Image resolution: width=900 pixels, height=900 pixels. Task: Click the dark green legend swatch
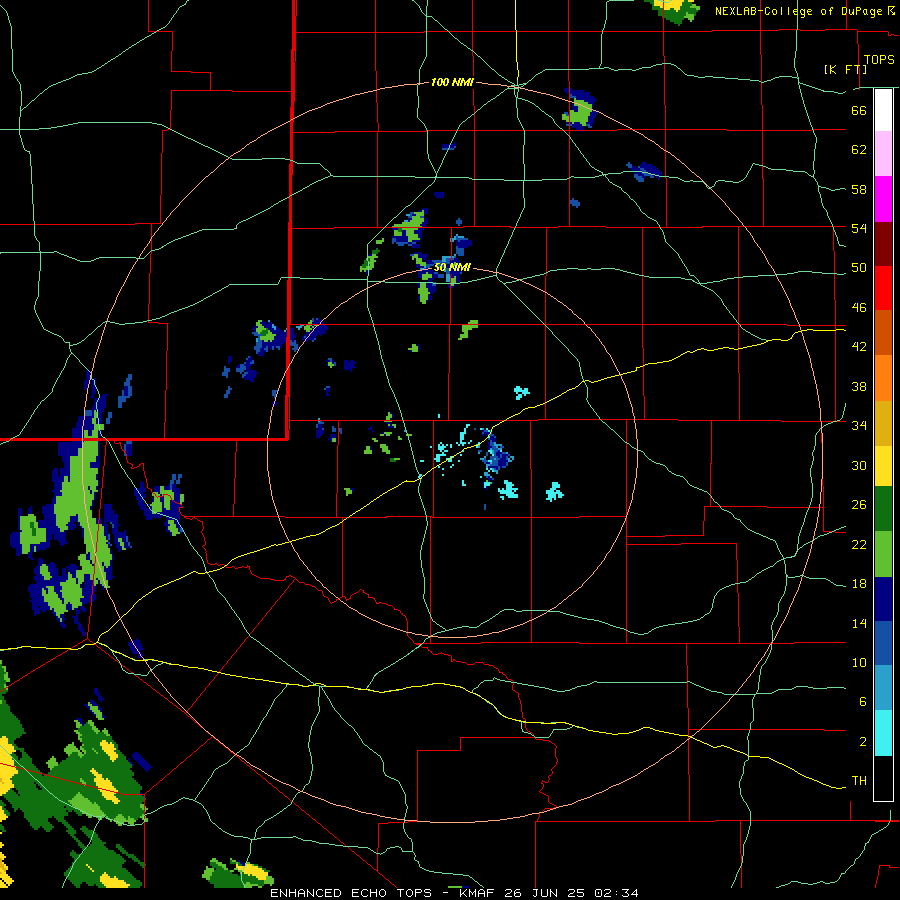tap(883, 509)
